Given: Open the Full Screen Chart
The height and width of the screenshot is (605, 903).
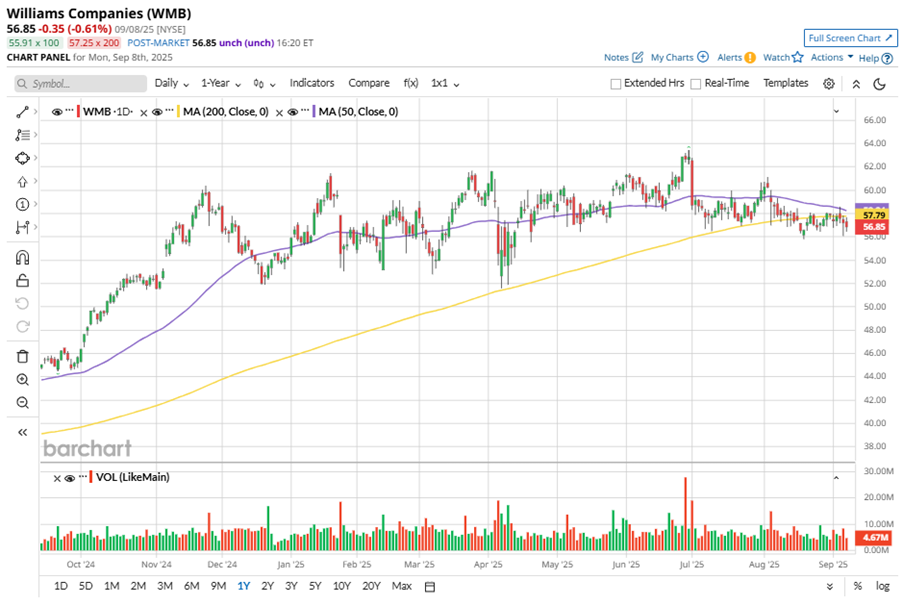Looking at the screenshot, I should coord(851,38).
